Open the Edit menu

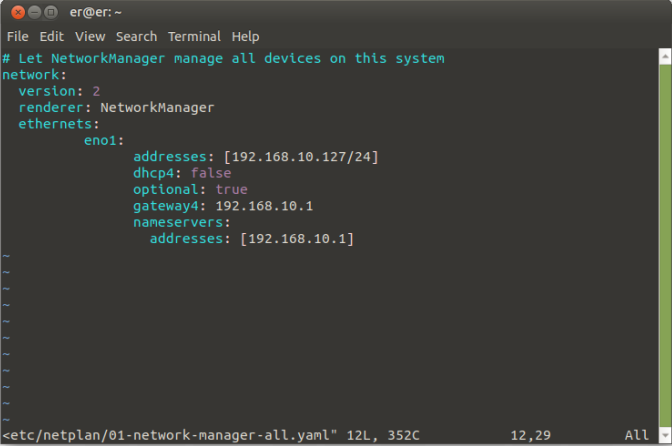coord(51,36)
